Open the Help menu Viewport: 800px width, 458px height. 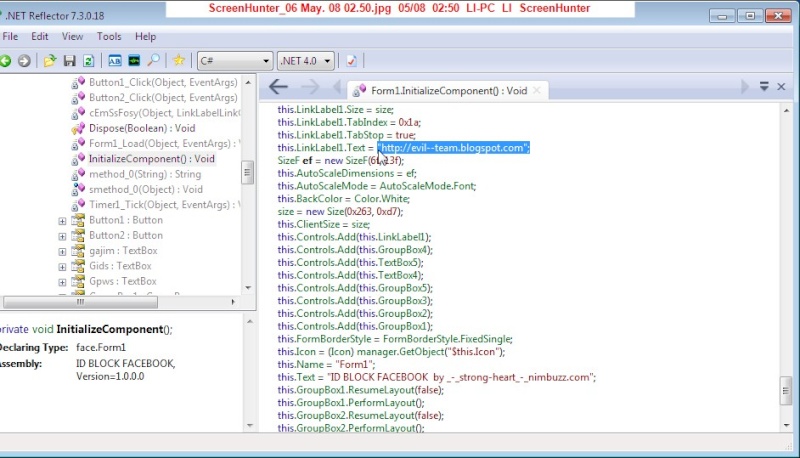tap(145, 36)
